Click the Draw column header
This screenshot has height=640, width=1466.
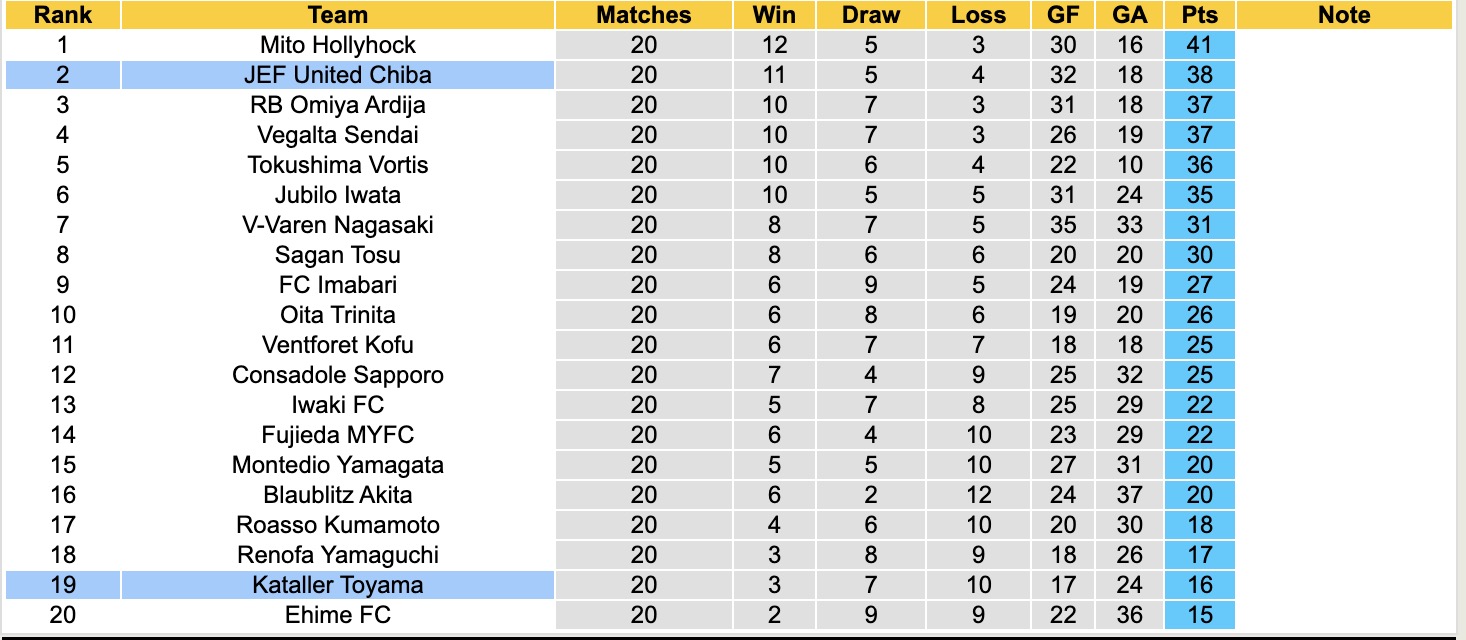(x=870, y=15)
